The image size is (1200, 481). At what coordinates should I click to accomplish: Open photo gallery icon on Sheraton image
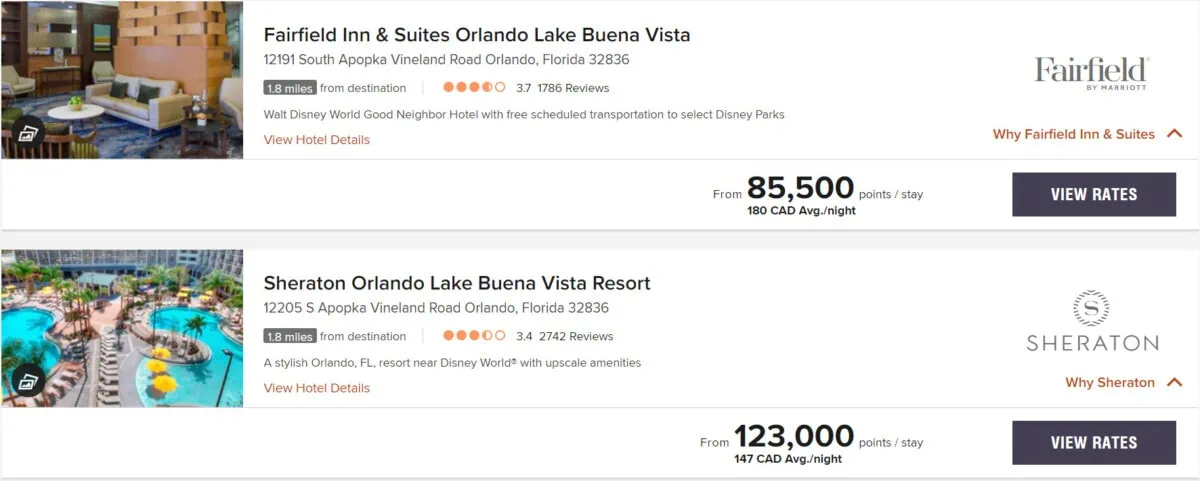point(27,381)
